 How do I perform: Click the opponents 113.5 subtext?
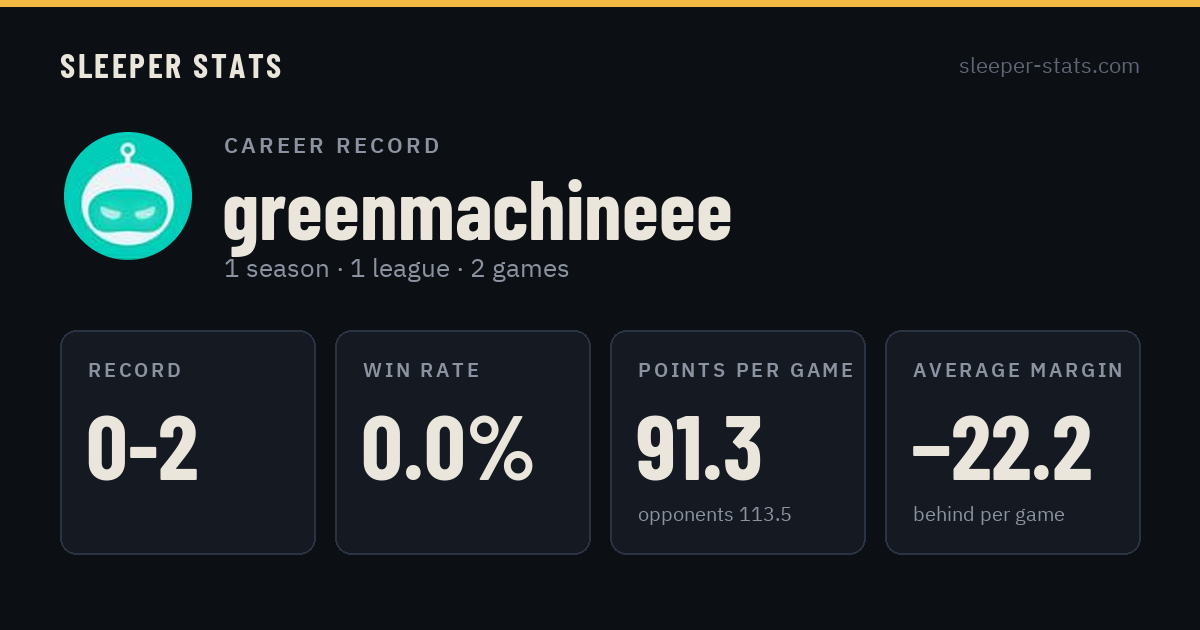click(715, 515)
